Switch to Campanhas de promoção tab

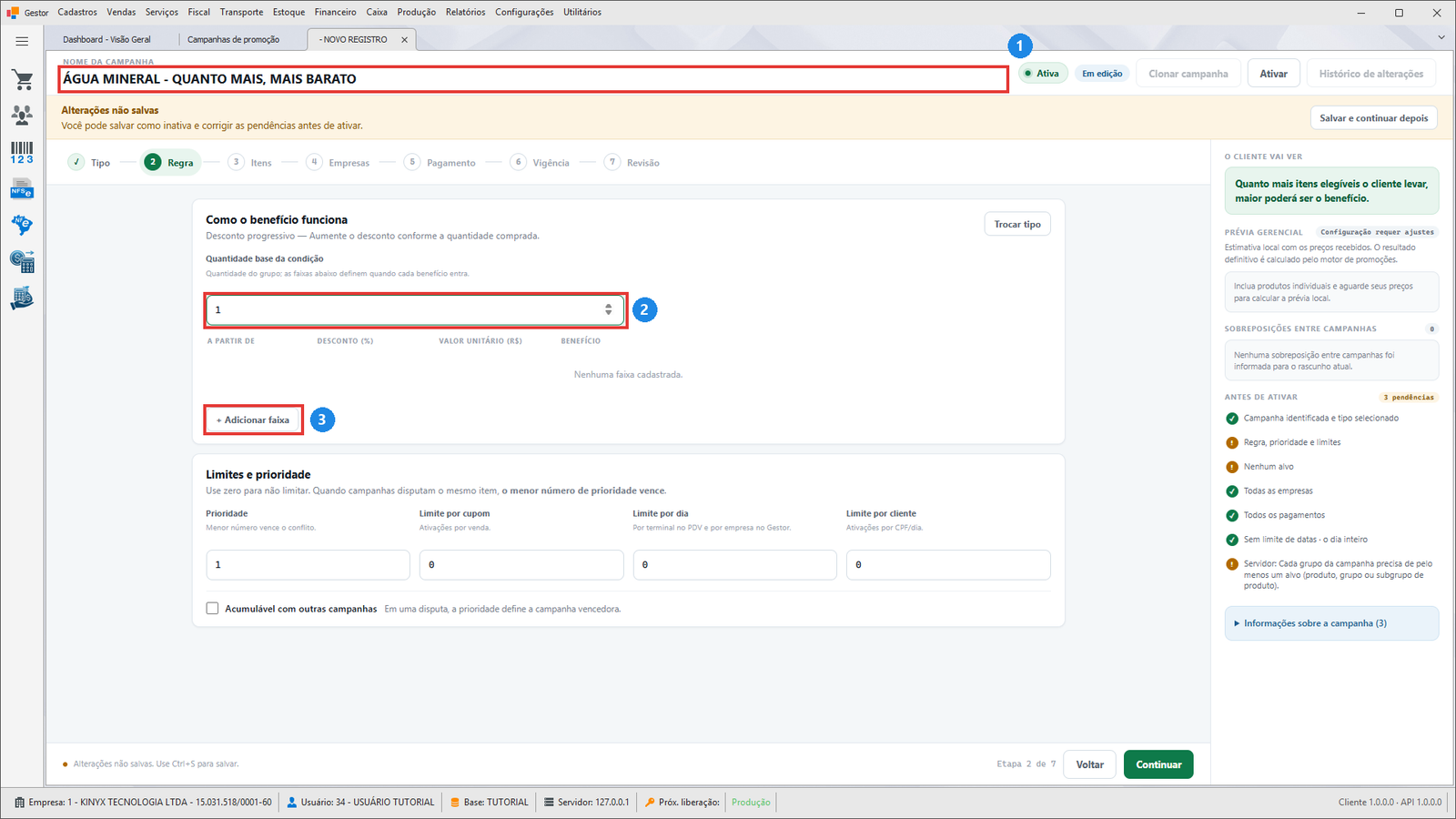pyautogui.click(x=234, y=39)
